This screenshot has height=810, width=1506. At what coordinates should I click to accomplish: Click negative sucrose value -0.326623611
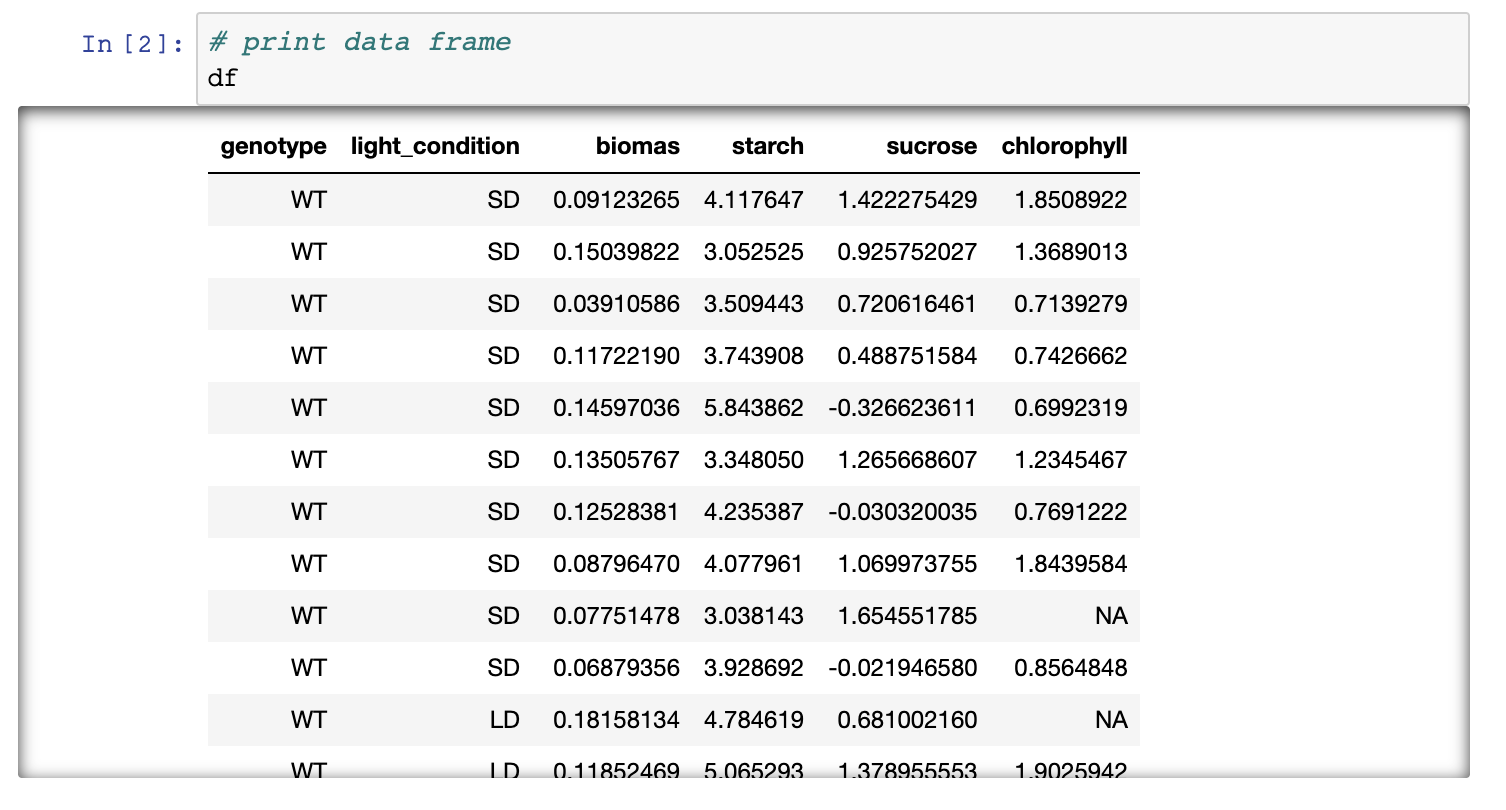(x=903, y=408)
